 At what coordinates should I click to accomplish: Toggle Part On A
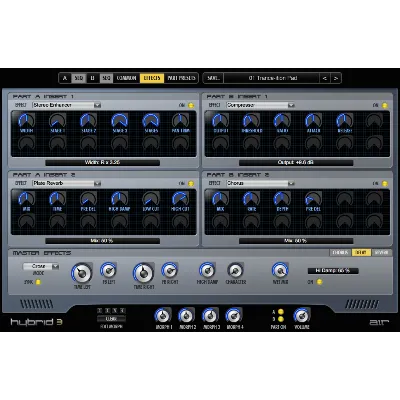tap(281, 312)
